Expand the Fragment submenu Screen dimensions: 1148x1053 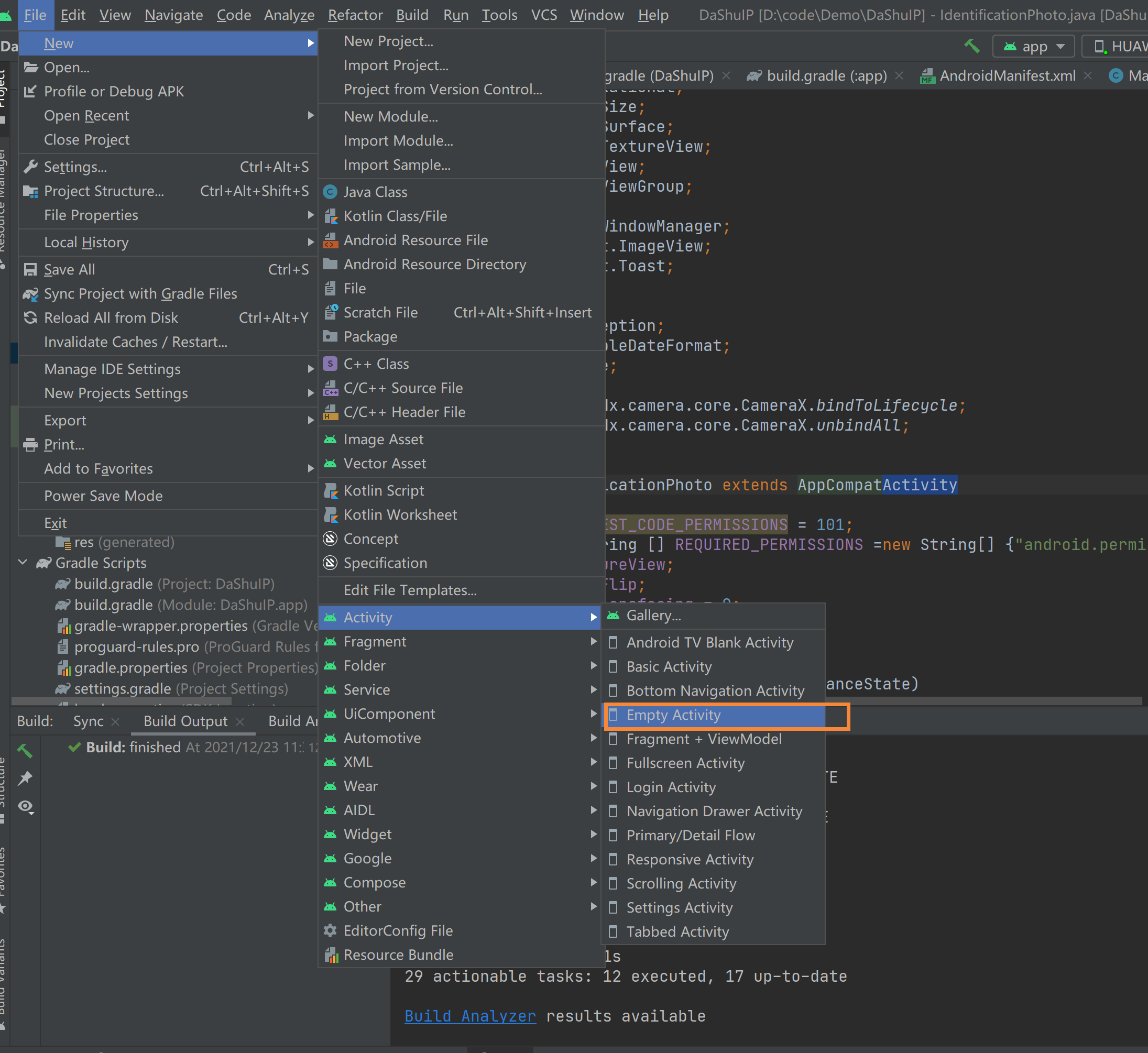tap(375, 642)
